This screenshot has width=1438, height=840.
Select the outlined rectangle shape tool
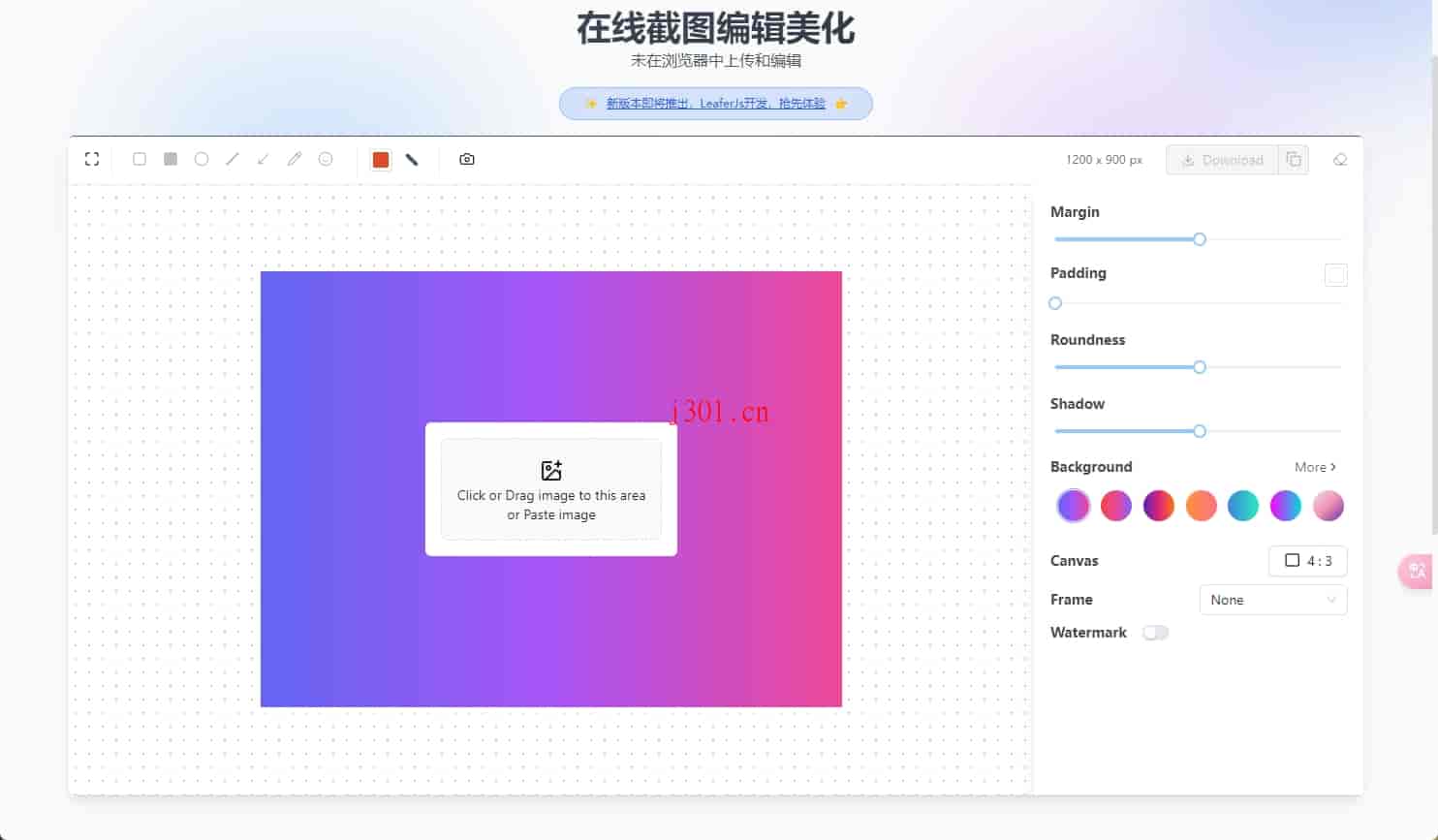tap(140, 159)
